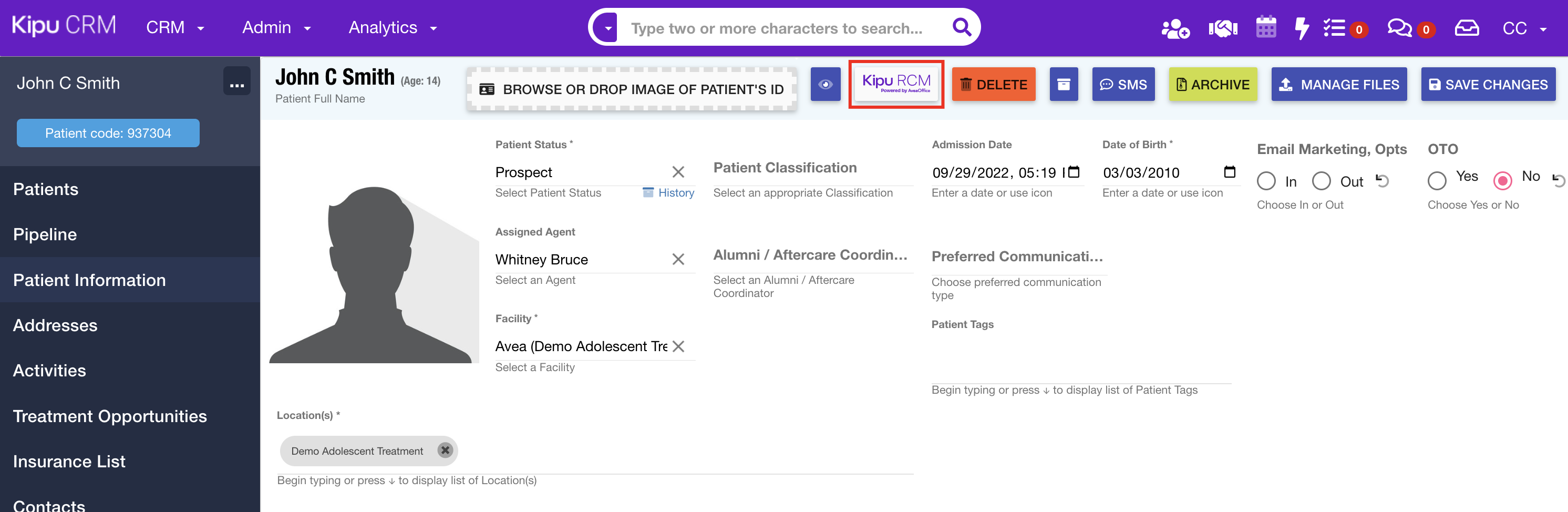Click the search magnifier icon
Image resolution: width=1568 pixels, height=512 pixels.
(961, 27)
